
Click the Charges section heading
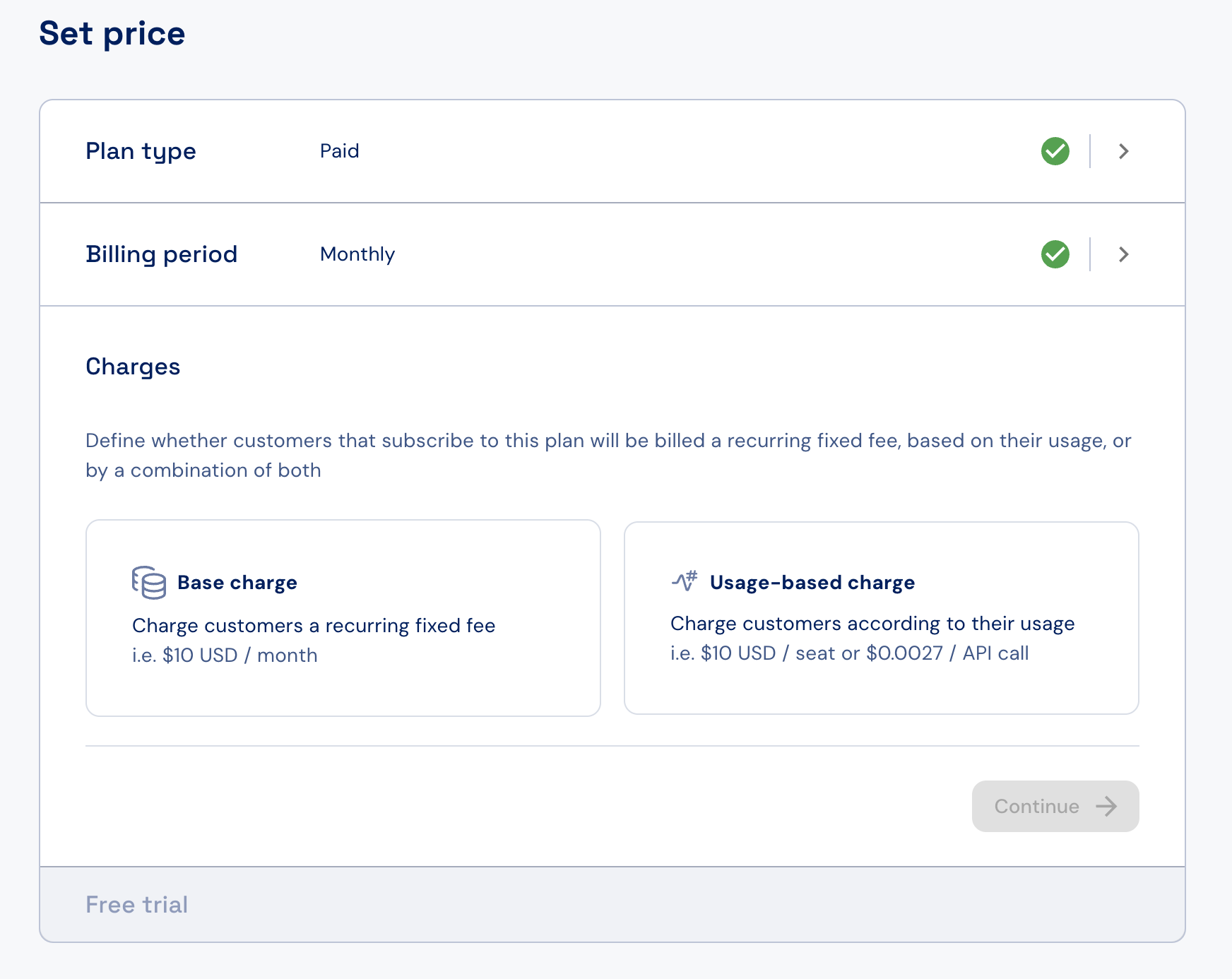[x=133, y=367]
